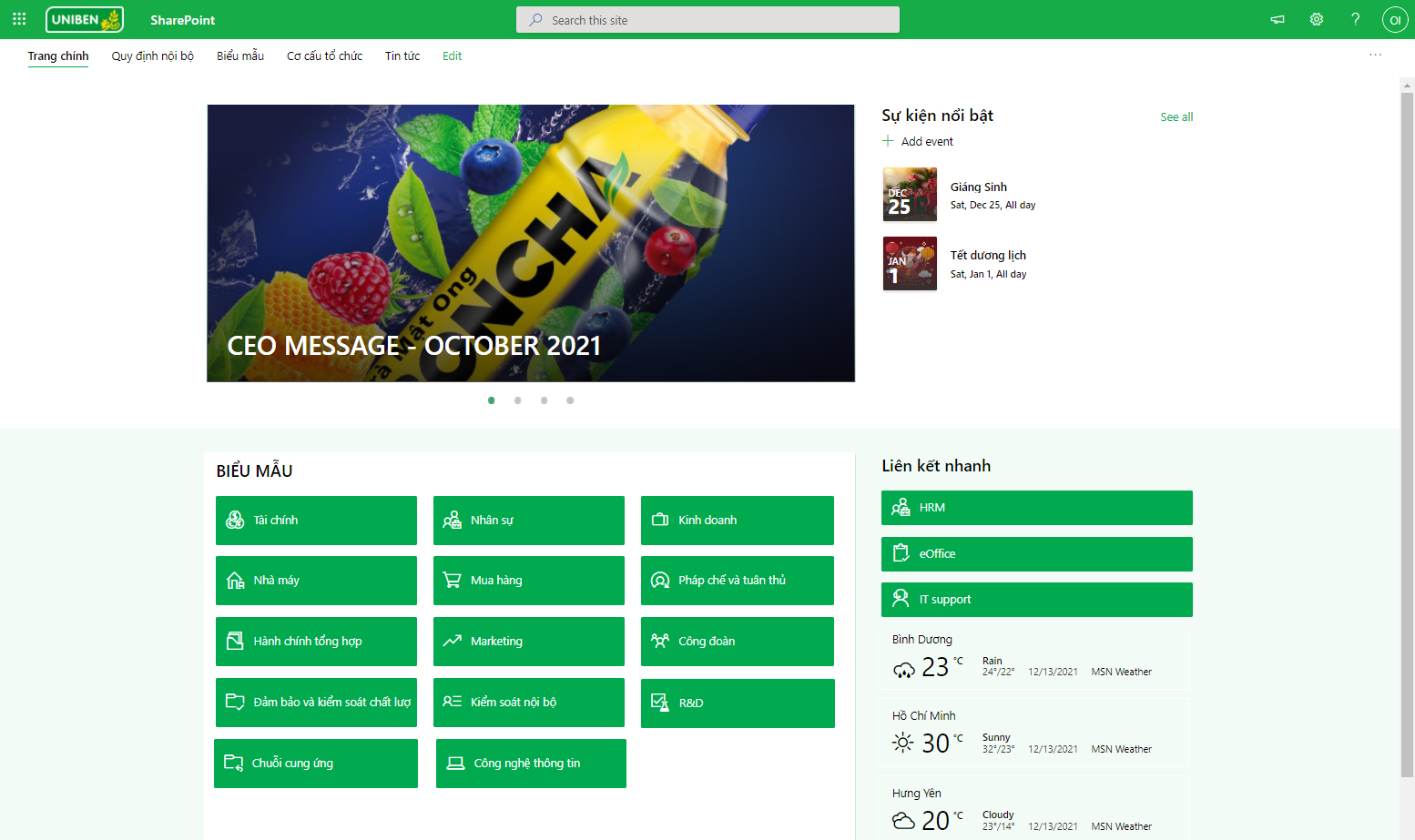Click the megaphone notification icon
1415x840 pixels.
click(x=1278, y=19)
